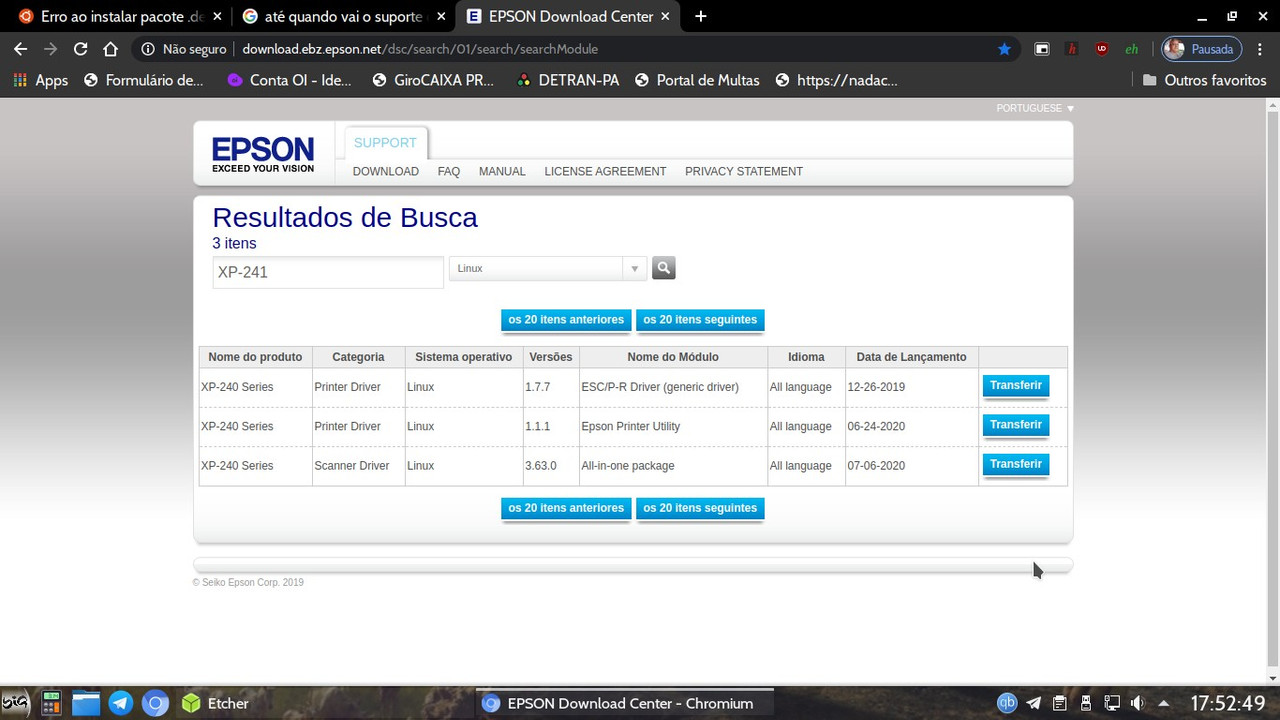The image size is (1280, 720).
Task: Click bottom 'os 20 itens anteriores' button
Action: (566, 508)
